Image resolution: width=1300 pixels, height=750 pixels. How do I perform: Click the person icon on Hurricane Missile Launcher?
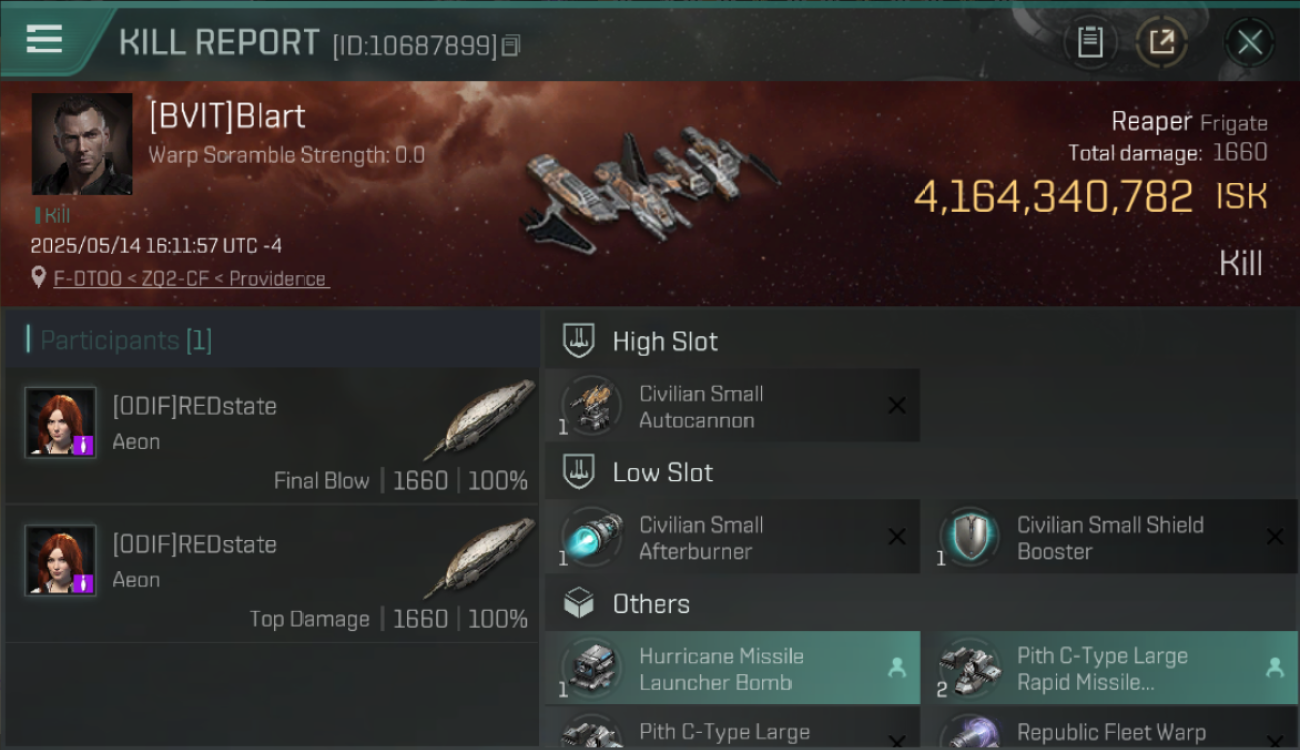[896, 668]
